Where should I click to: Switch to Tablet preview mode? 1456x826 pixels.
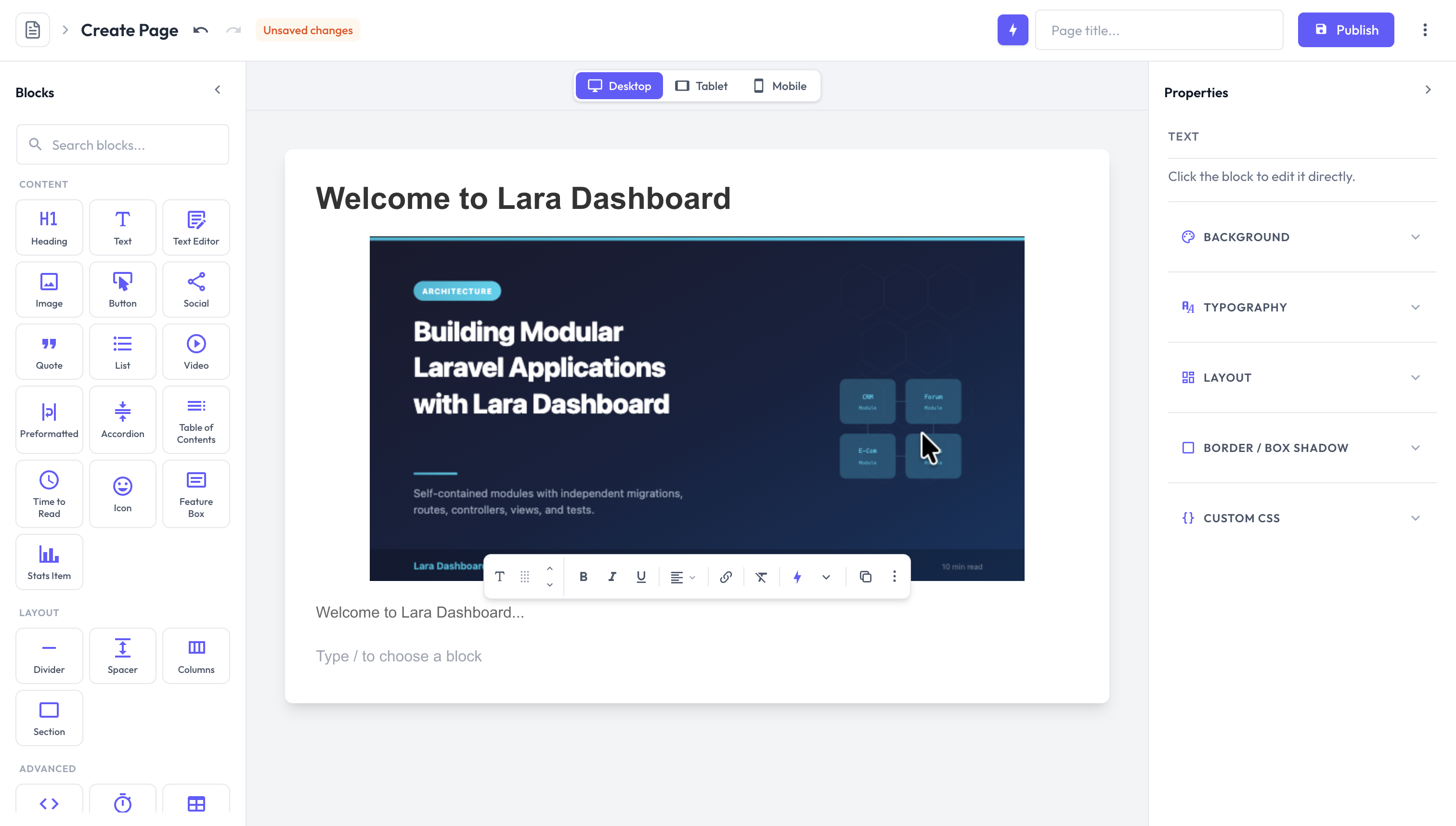tap(702, 86)
